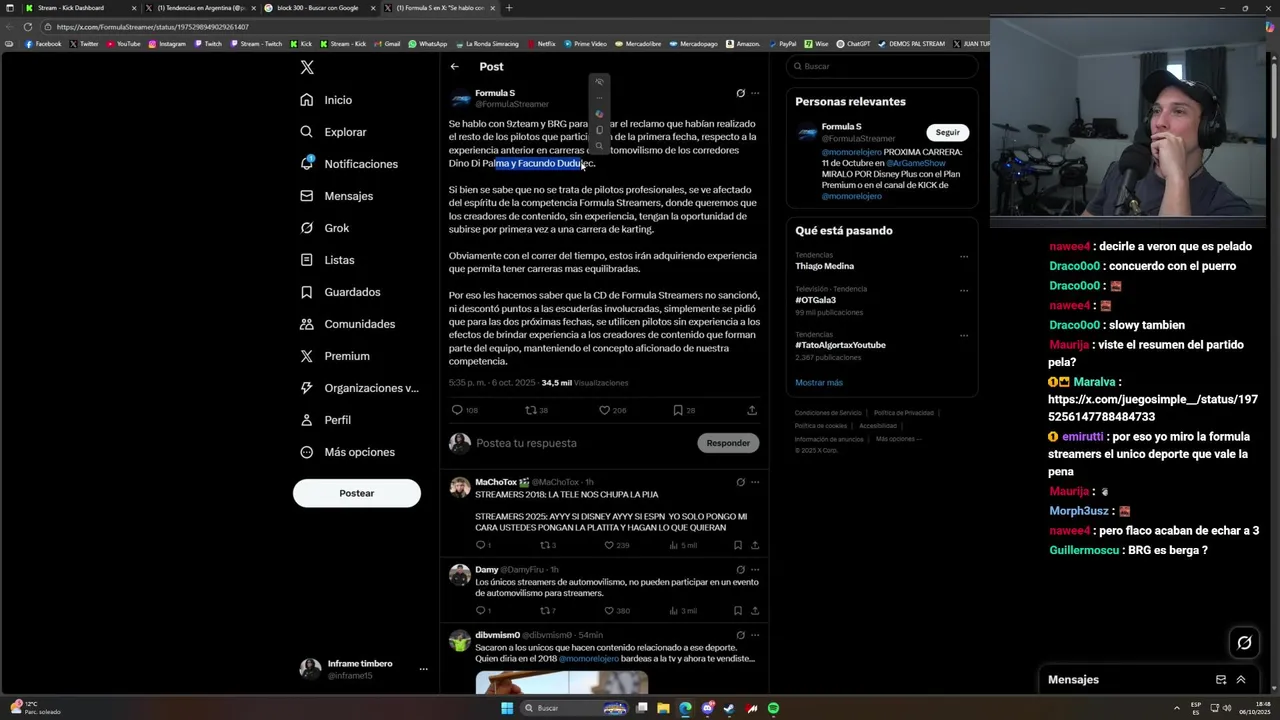Open Grok icon on MaChoTox's reply

[740, 482]
